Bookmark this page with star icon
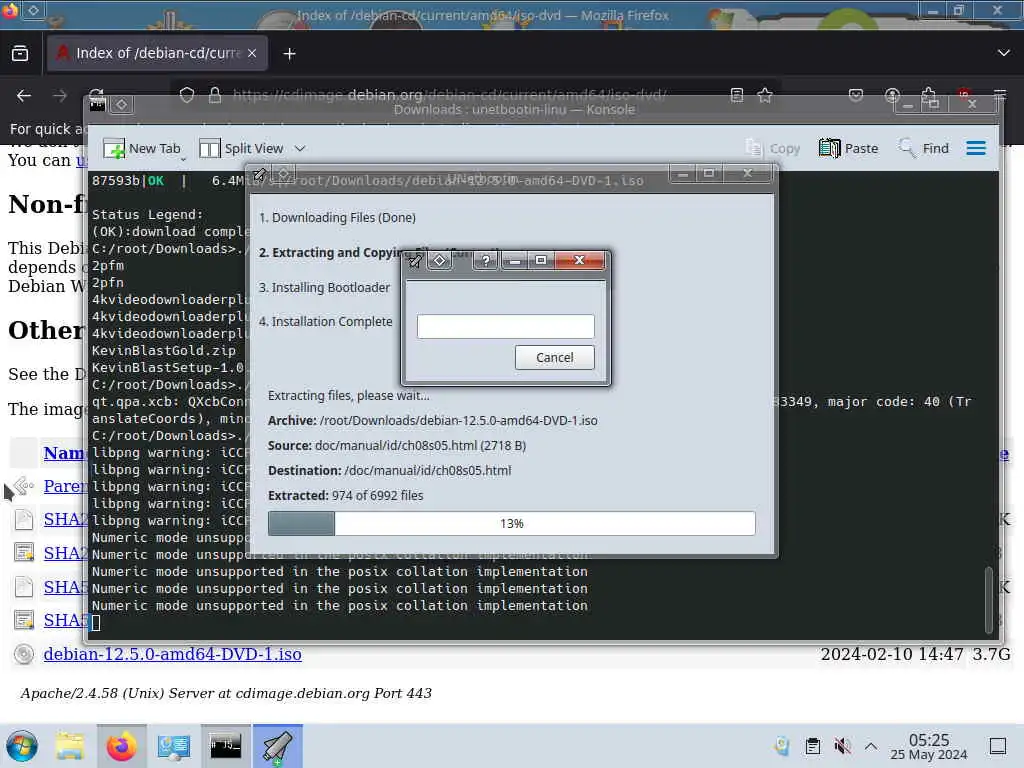 tap(765, 95)
